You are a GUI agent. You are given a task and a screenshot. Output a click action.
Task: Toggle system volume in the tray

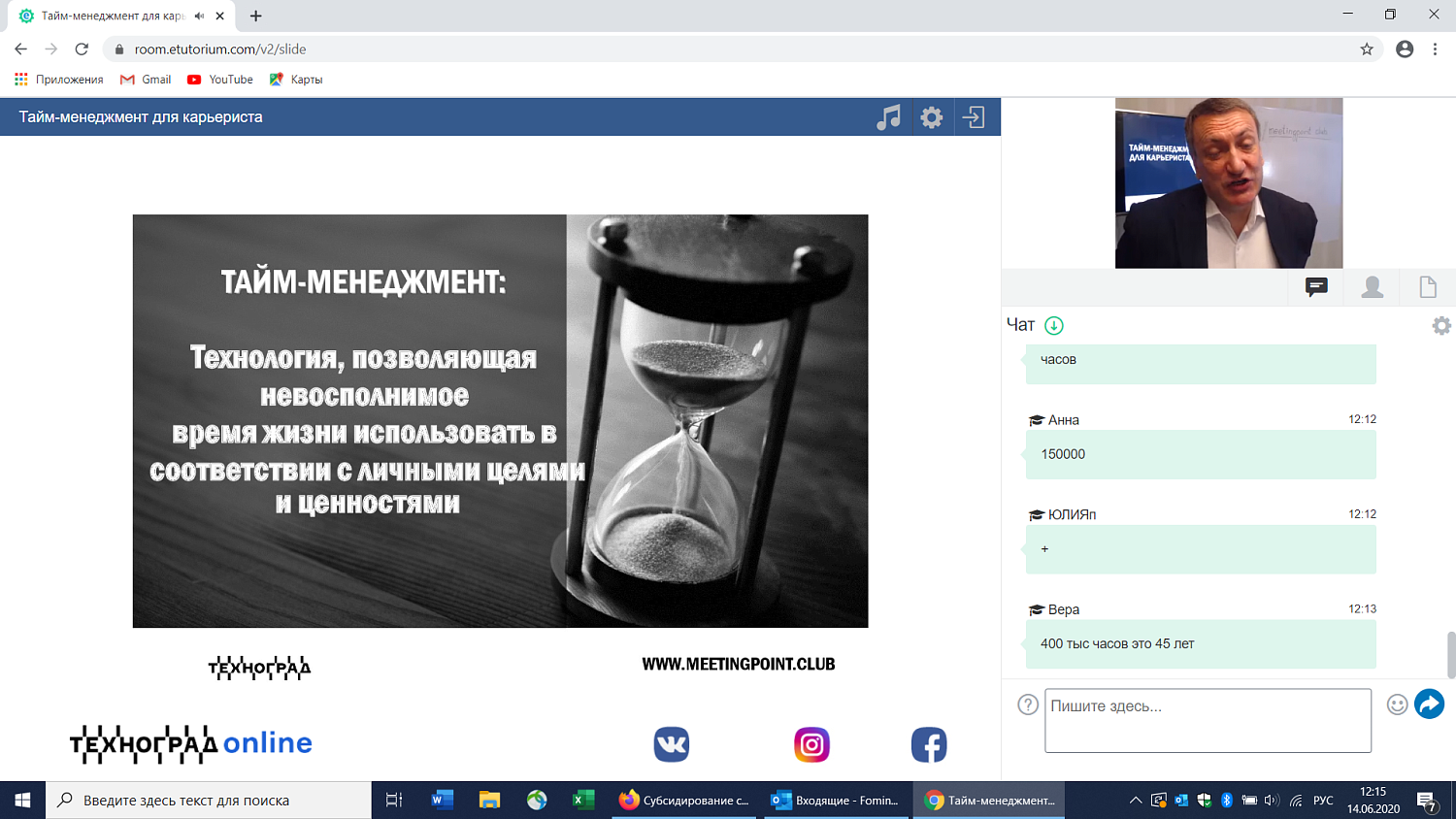(x=1272, y=800)
